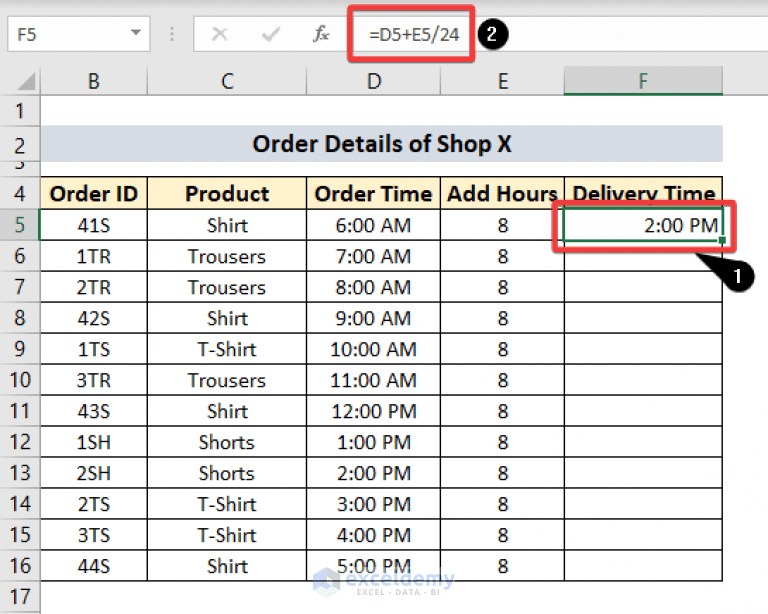Click the Cancel (X) formula bar icon
Image resolution: width=768 pixels, height=614 pixels.
point(219,34)
